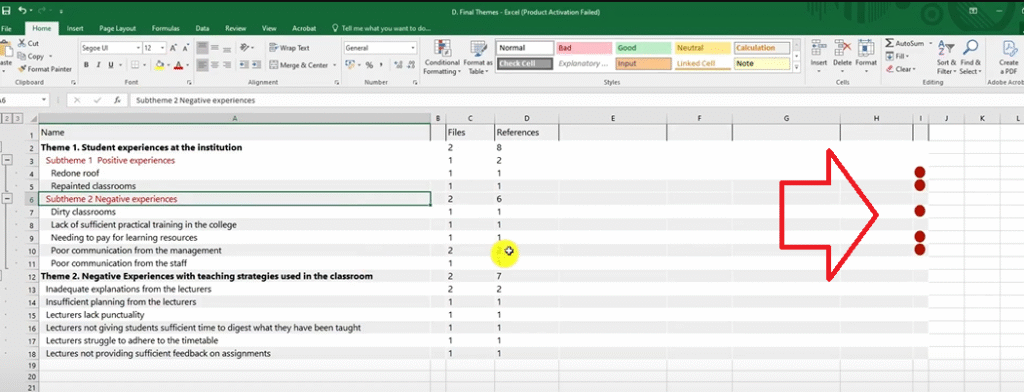
Task: Click Merge & Center
Action: click(298, 65)
